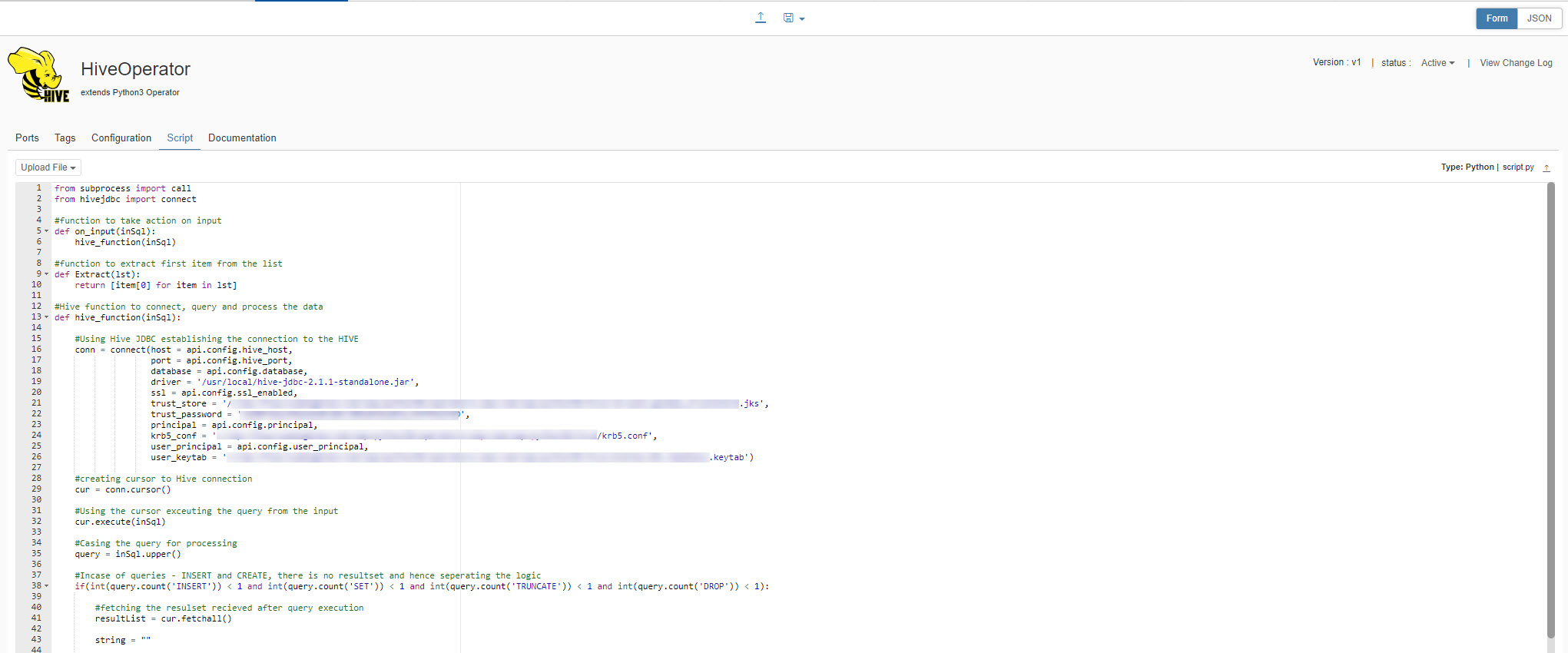Collapse on_input function at line 5
The height and width of the screenshot is (653, 1568).
click(x=46, y=231)
